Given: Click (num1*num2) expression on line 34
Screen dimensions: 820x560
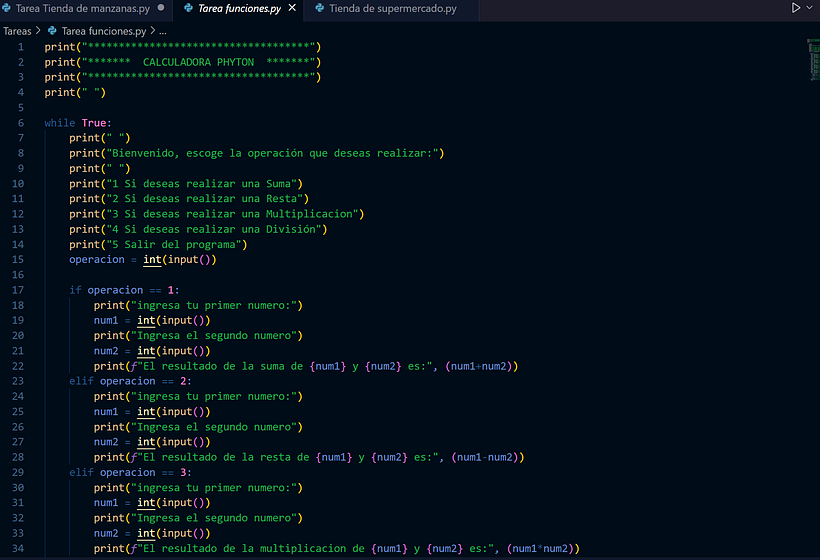Looking at the screenshot, I should 540,548.
